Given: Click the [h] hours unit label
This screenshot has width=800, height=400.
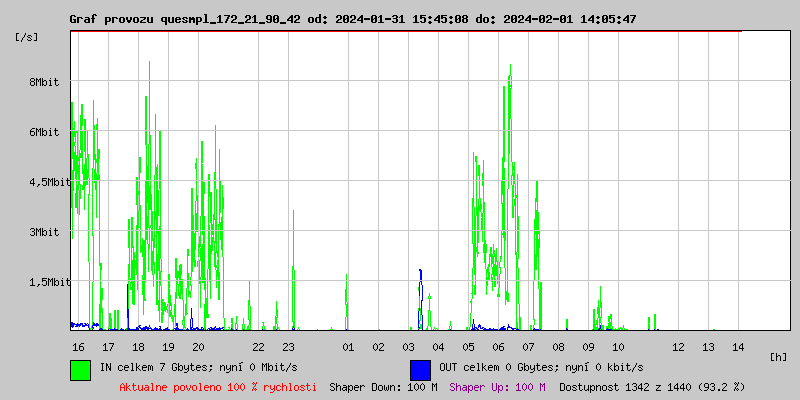Looking at the screenshot, I should click(x=778, y=356).
